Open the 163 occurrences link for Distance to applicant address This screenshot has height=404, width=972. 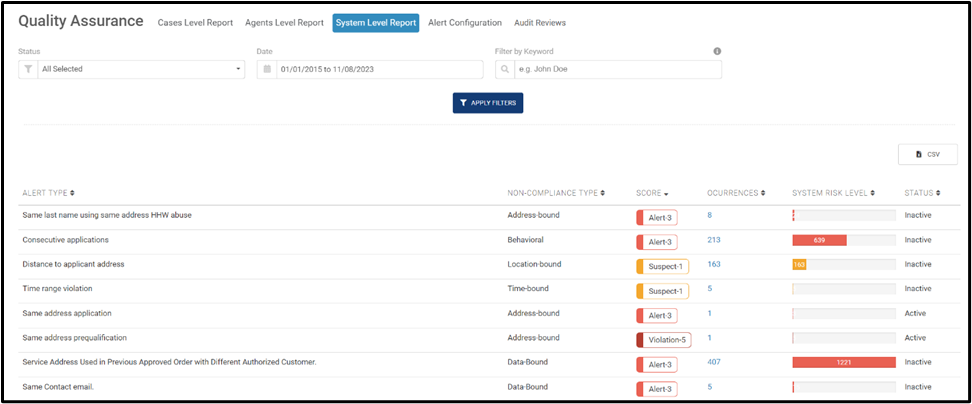[x=714, y=264]
